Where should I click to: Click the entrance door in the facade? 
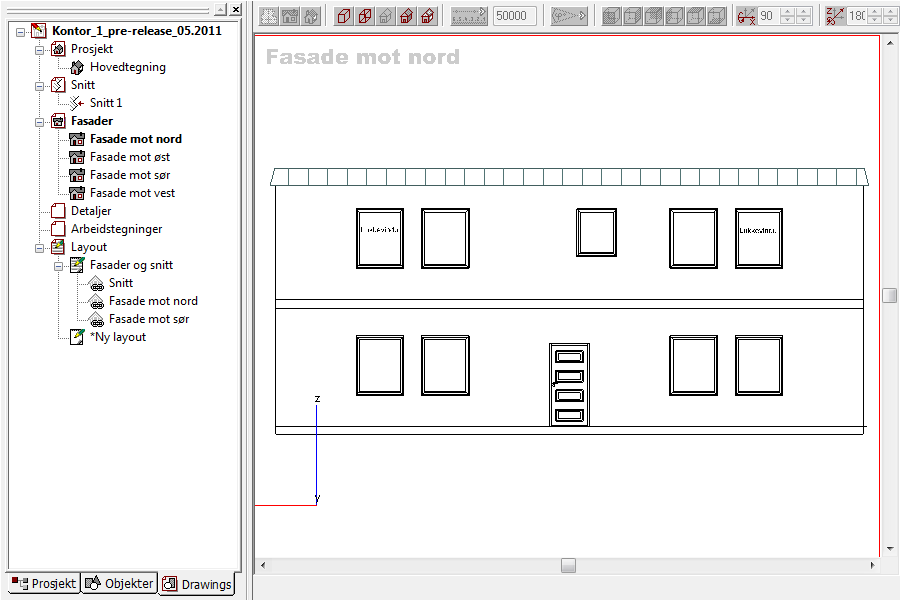click(569, 385)
